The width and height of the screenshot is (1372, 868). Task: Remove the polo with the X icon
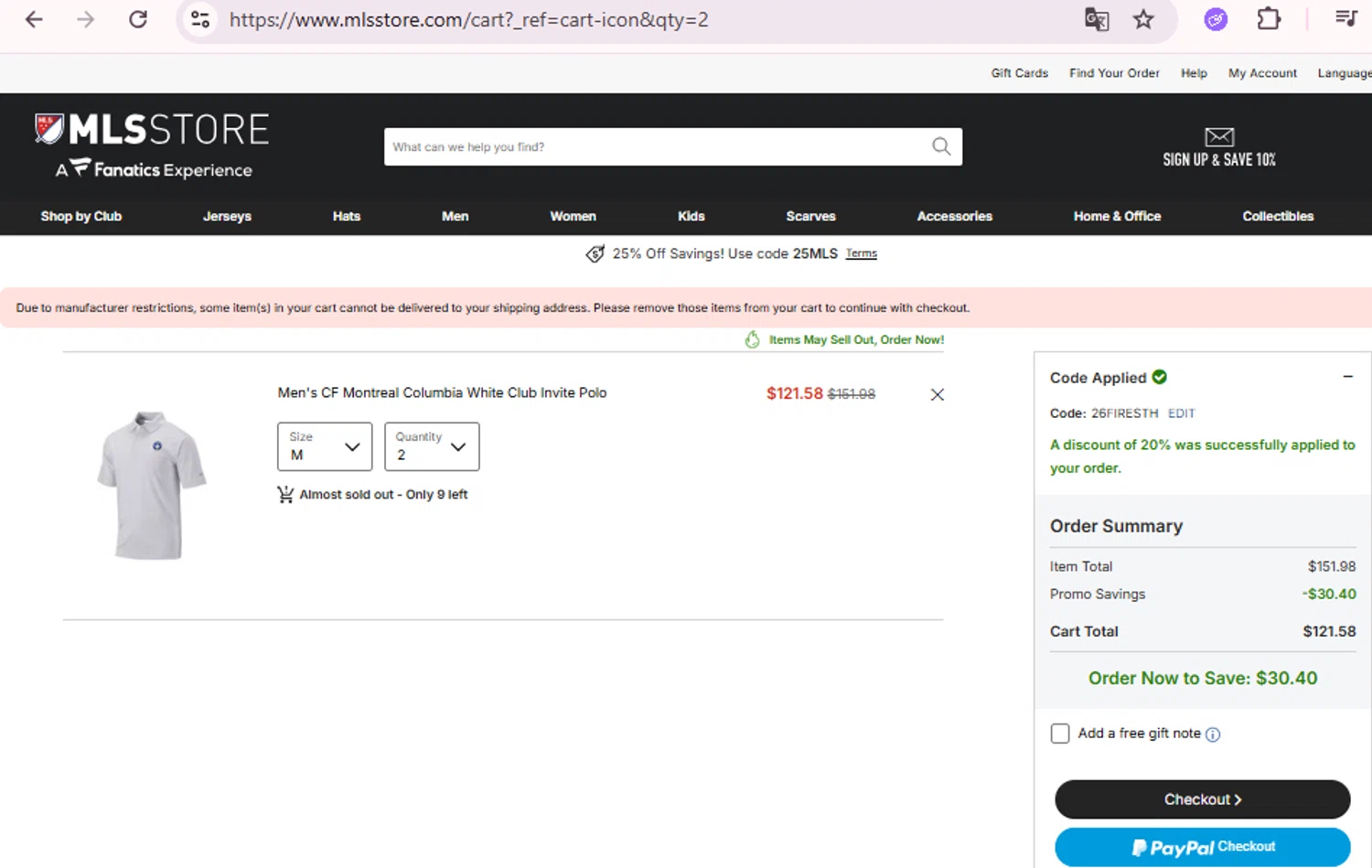point(938,394)
